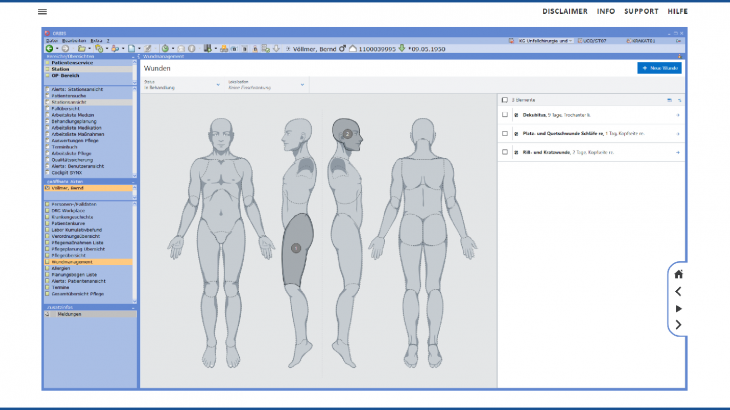Click the previous chevron in side navigation

pos(678,291)
